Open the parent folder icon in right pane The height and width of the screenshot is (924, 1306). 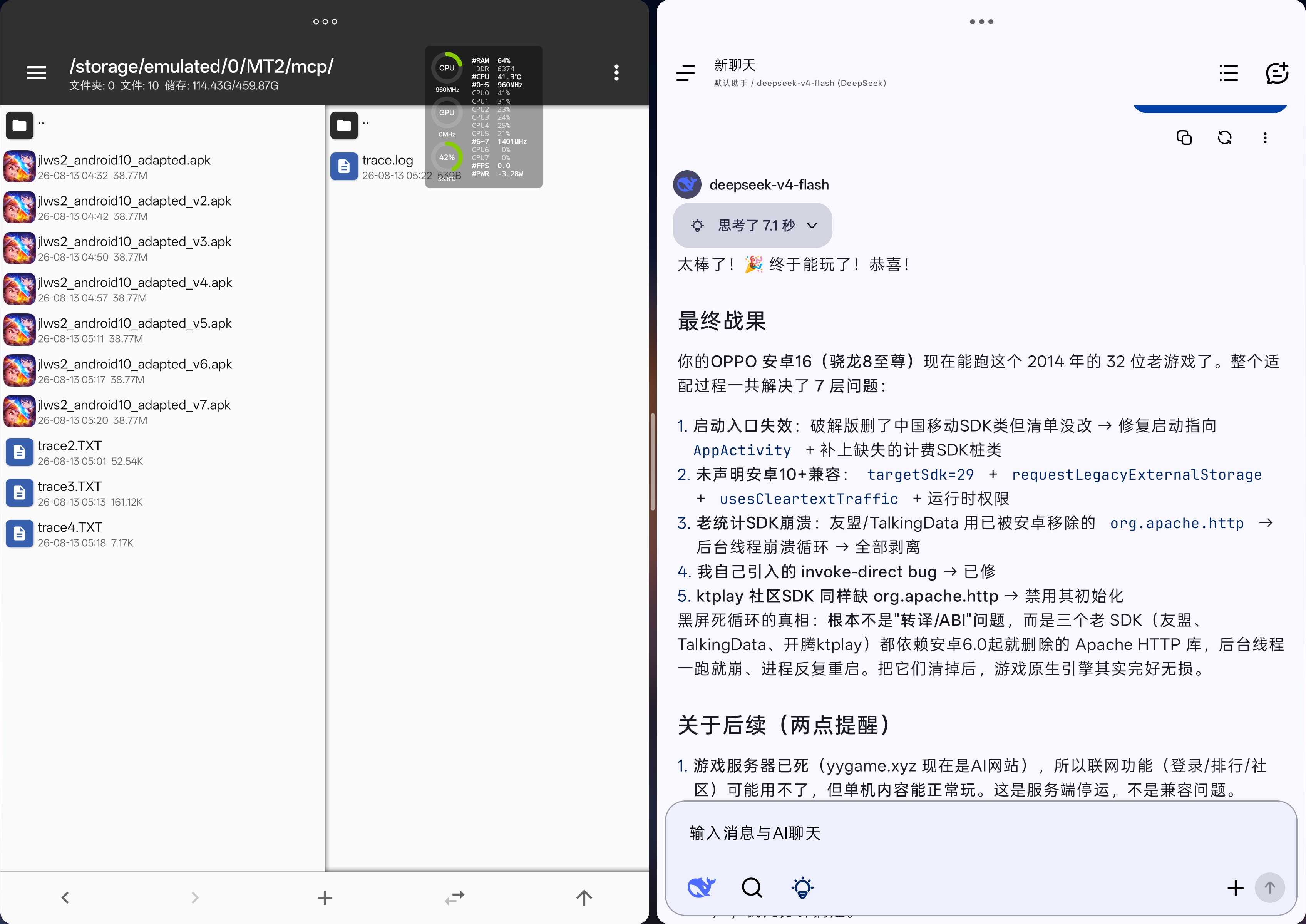[344, 125]
